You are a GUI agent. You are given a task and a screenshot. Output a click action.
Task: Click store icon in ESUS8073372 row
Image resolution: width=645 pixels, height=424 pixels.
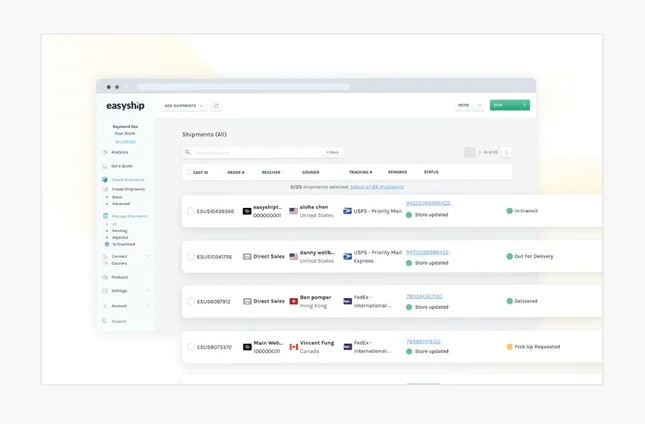[x=247, y=347]
